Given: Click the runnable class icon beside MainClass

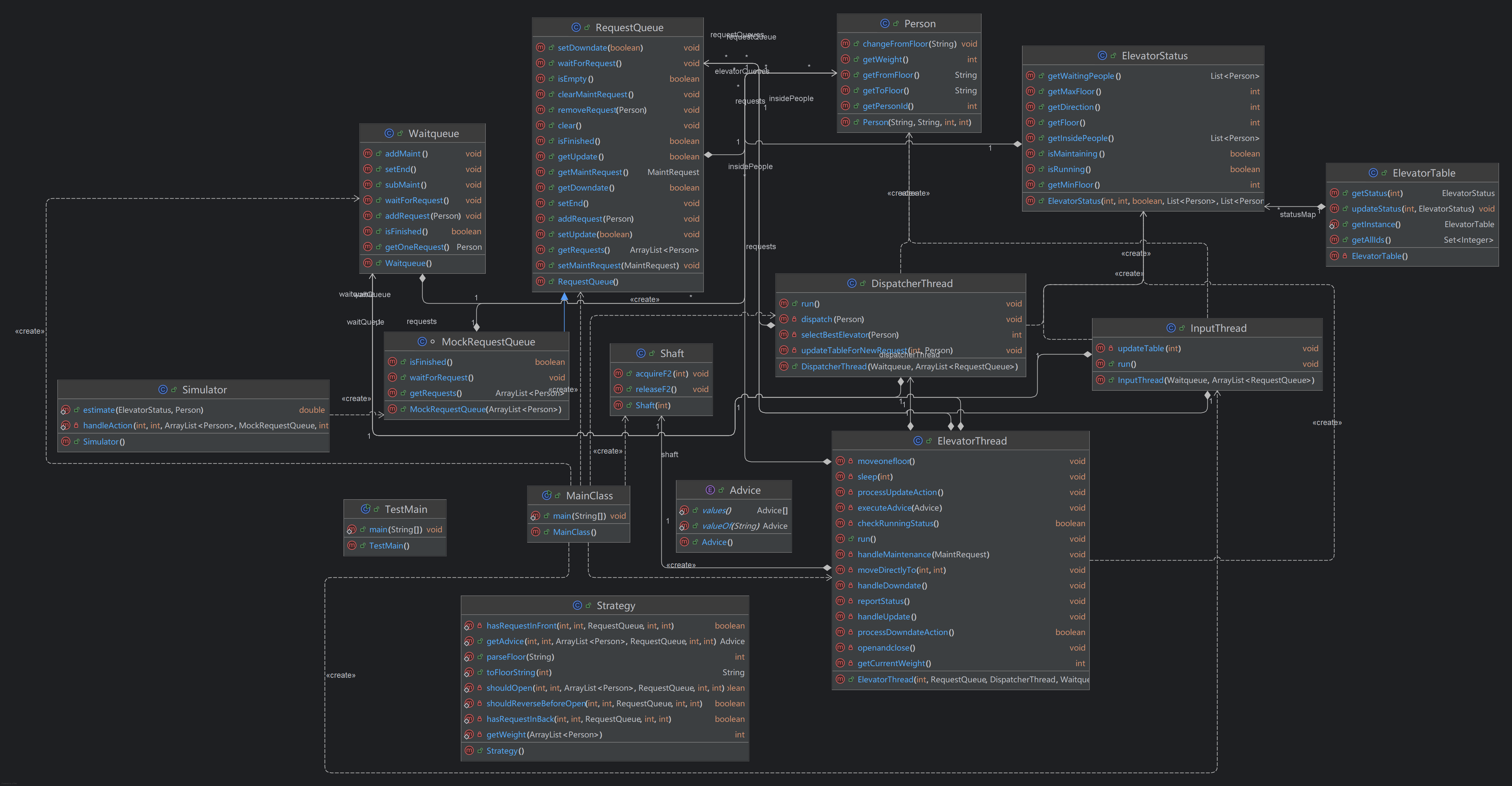Looking at the screenshot, I should click(x=546, y=495).
